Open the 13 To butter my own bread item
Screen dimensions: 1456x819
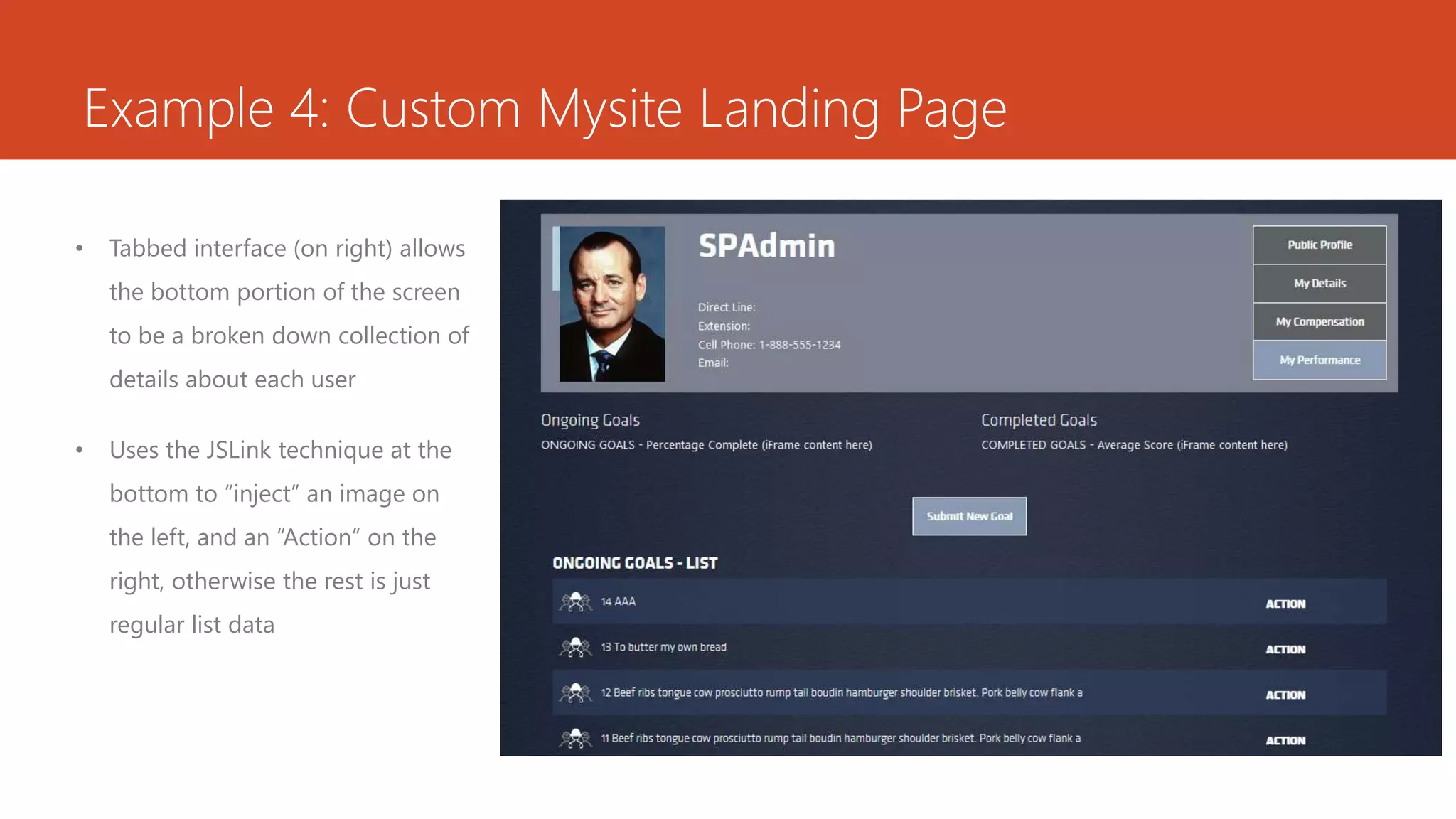tap(663, 647)
